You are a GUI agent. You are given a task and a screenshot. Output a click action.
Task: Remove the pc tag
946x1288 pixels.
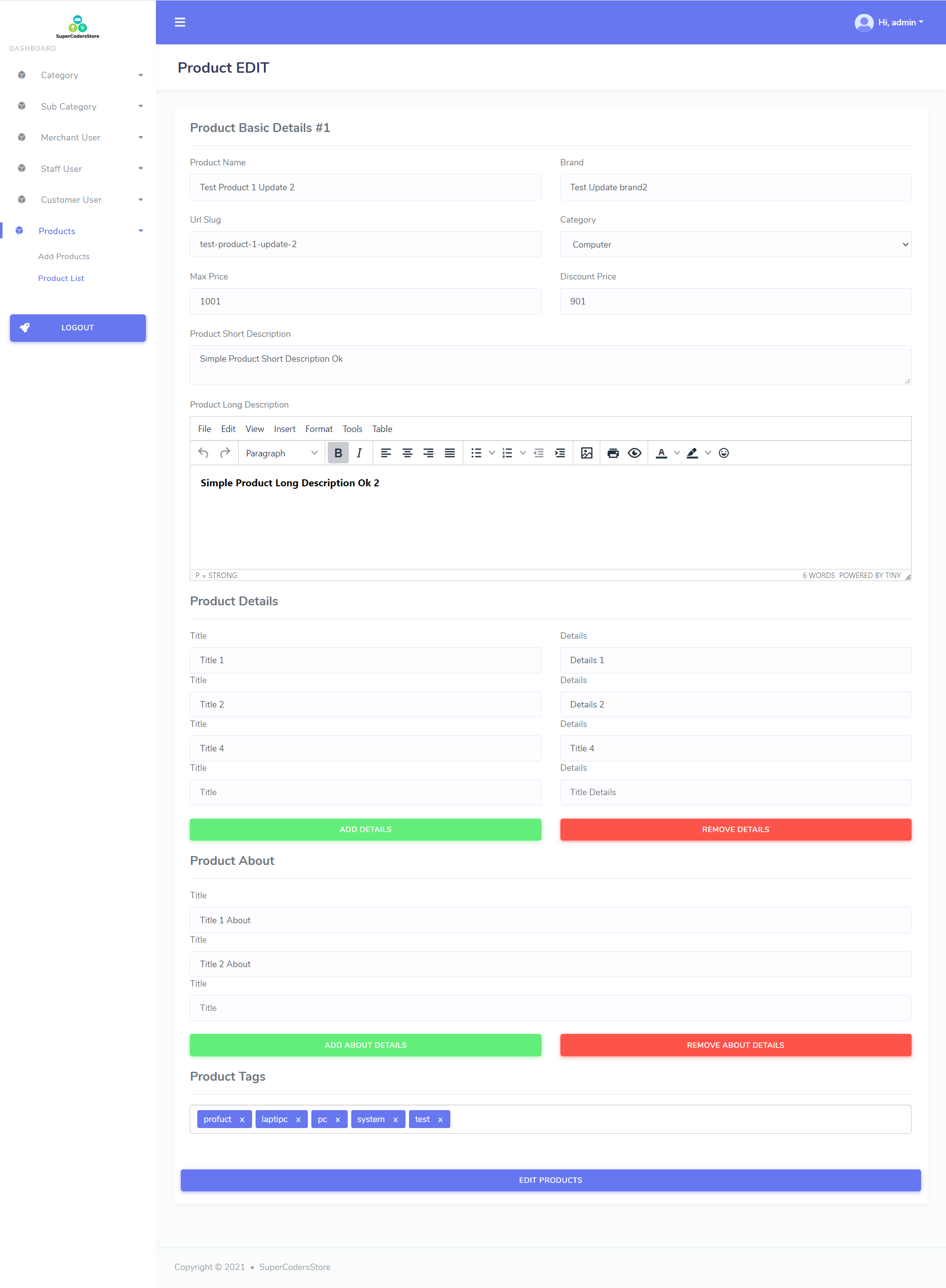pos(337,1120)
